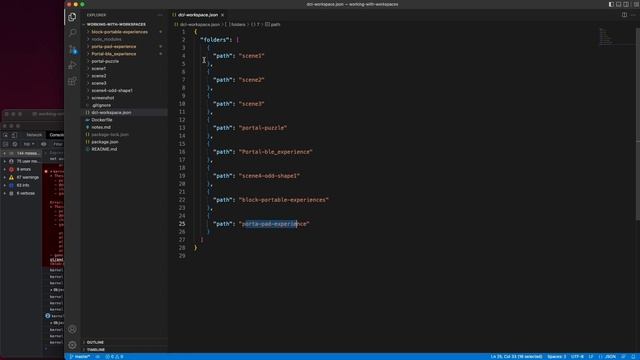Click Ln 25, Col 33 cursor position
The width and height of the screenshot is (640, 360).
point(516,357)
